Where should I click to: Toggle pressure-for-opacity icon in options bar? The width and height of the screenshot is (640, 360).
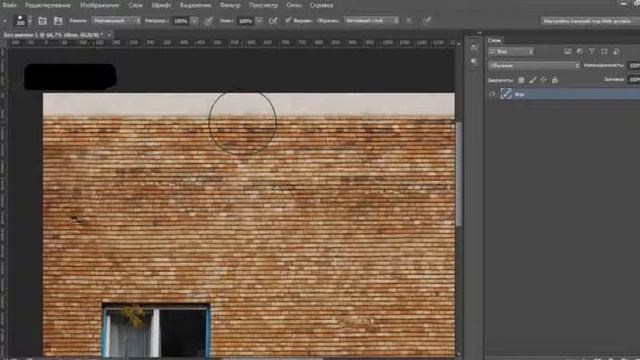[x=209, y=21]
